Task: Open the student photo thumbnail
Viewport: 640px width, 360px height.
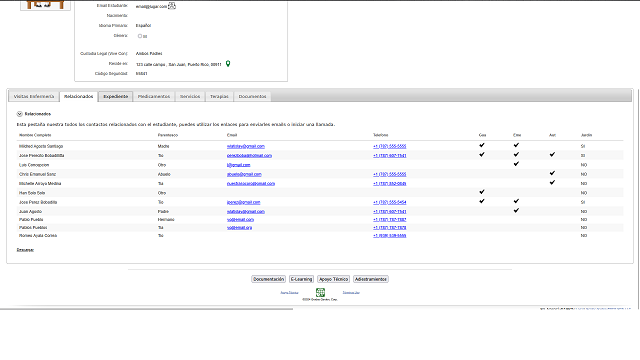Action: (45, 5)
